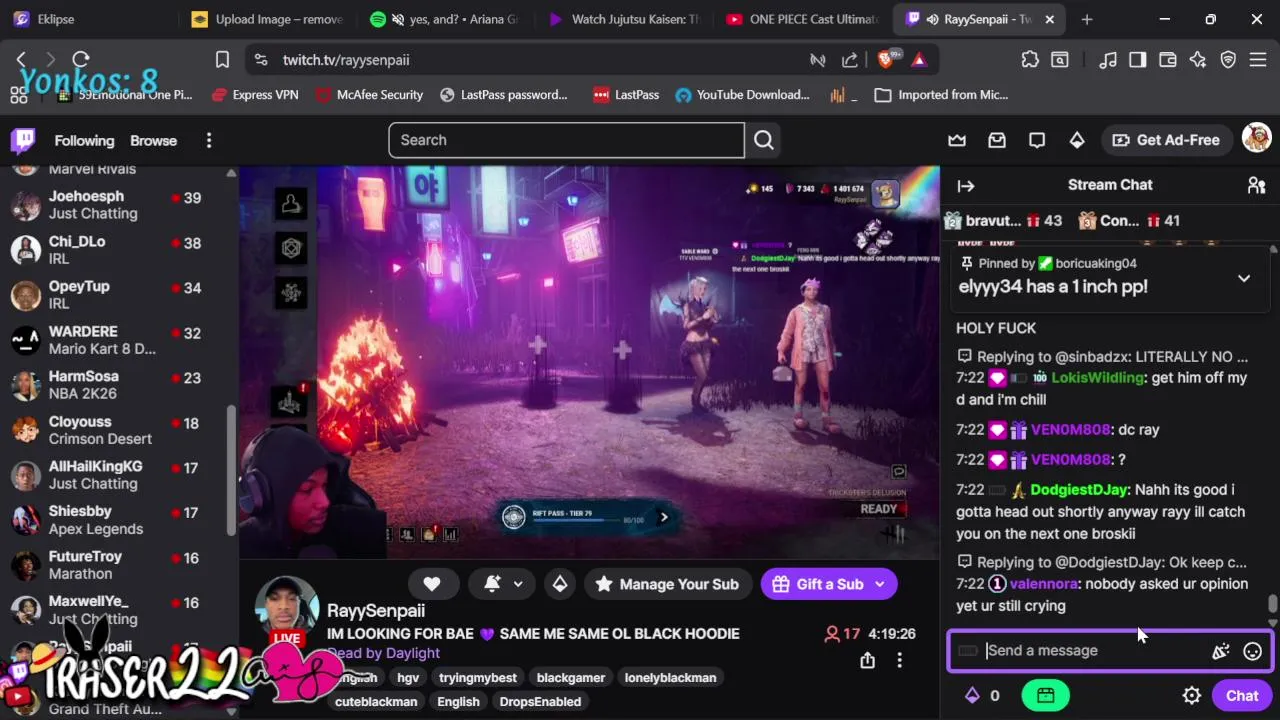Image resolution: width=1280 pixels, height=720 pixels.
Task: Click the Brave Shields lion icon
Action: tap(886, 60)
